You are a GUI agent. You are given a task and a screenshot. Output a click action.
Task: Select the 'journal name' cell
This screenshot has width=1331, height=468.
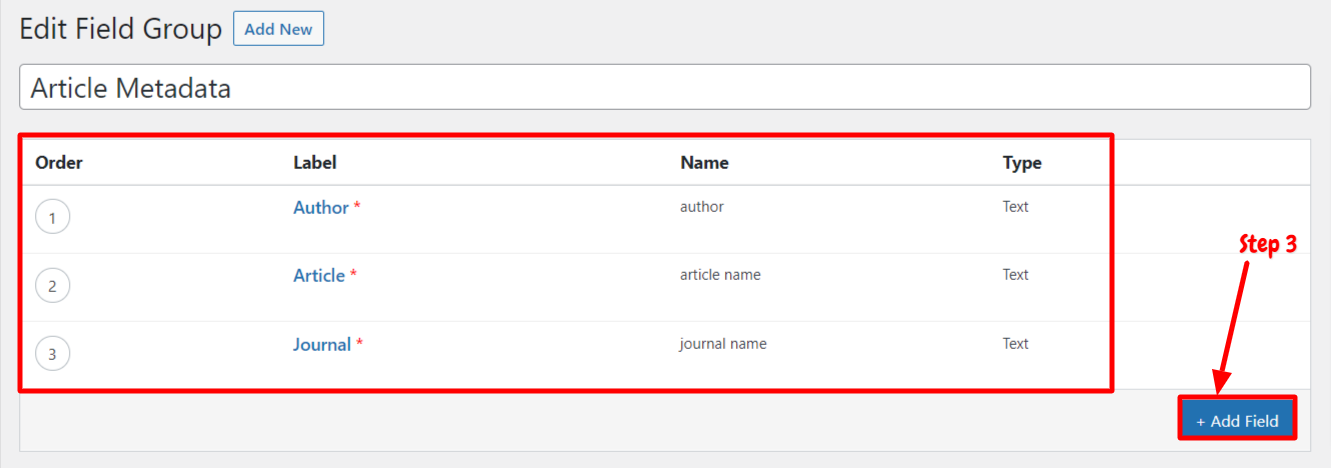723,344
